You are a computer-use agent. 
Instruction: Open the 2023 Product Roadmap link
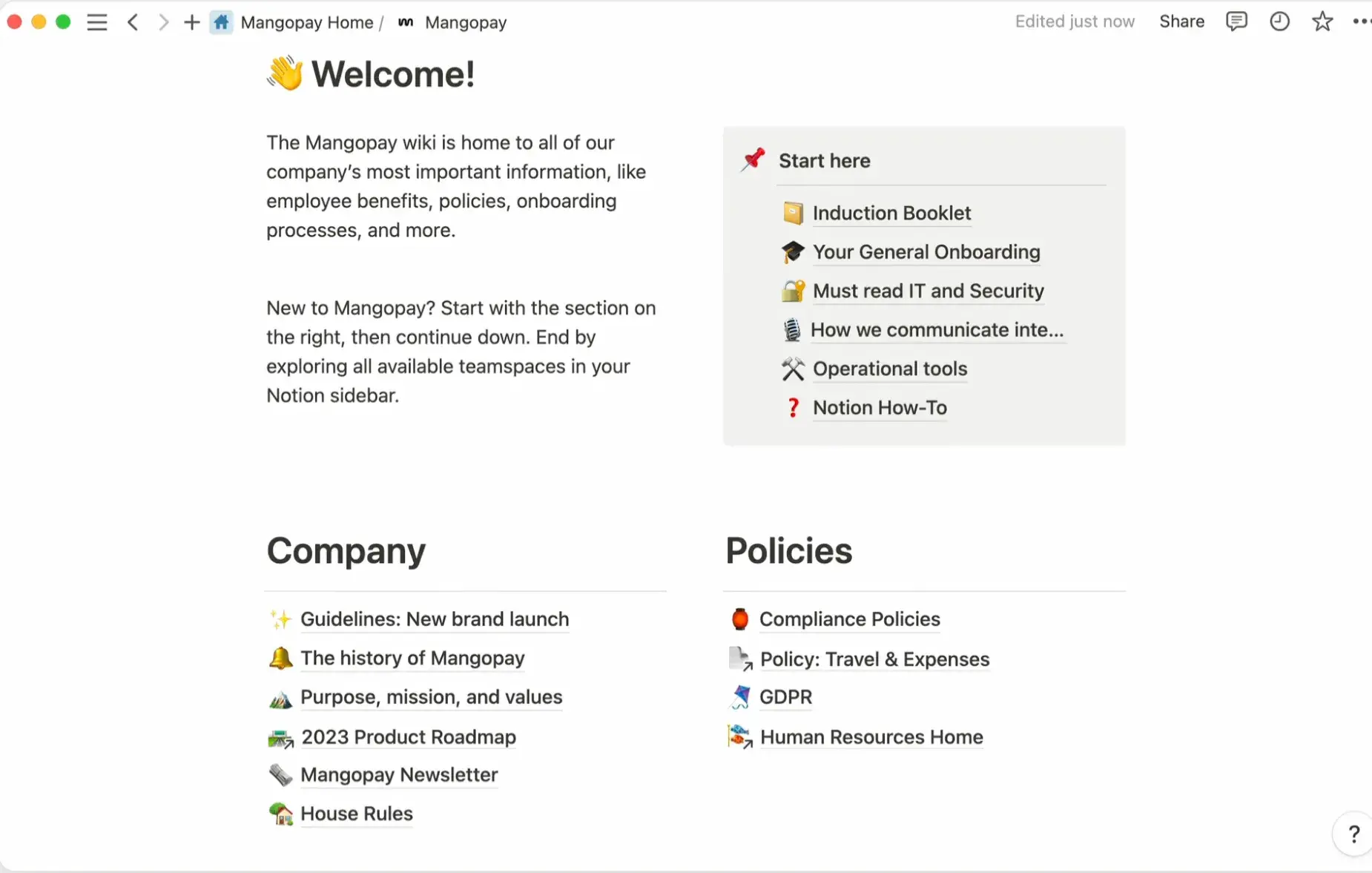coord(408,737)
